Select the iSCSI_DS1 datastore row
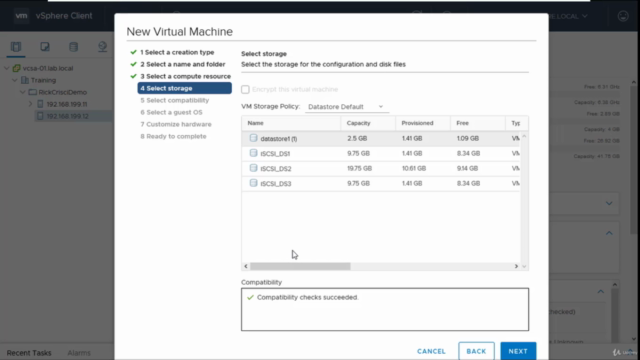This screenshot has width=640, height=360. (381, 153)
